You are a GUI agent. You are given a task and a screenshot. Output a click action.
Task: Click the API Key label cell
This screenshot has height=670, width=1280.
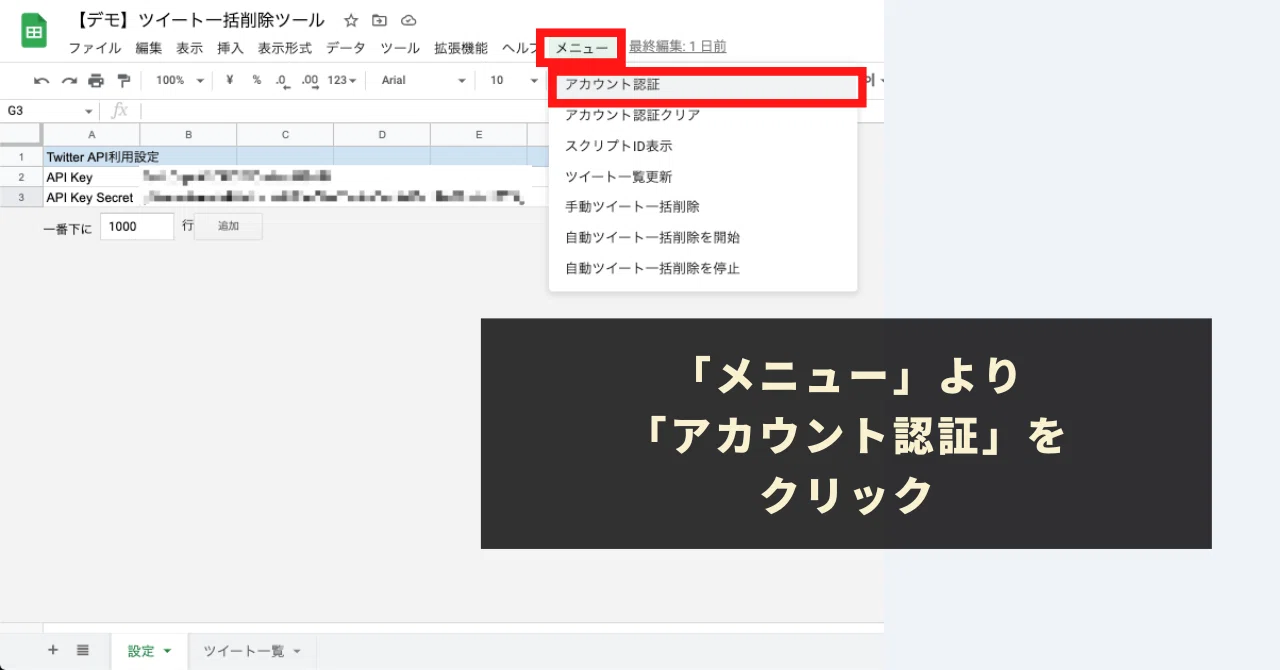92,177
